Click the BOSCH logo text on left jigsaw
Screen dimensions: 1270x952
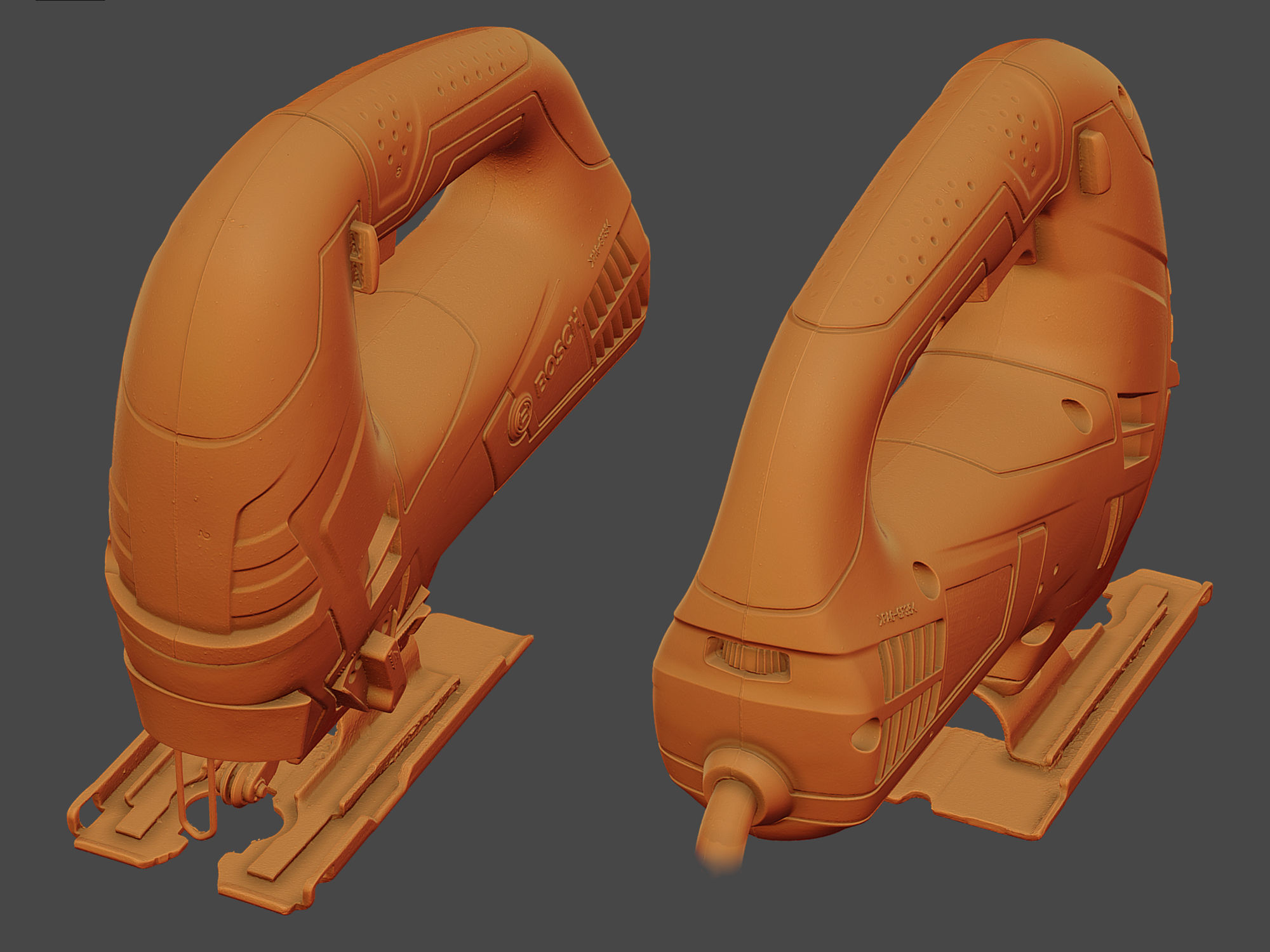click(x=558, y=353)
